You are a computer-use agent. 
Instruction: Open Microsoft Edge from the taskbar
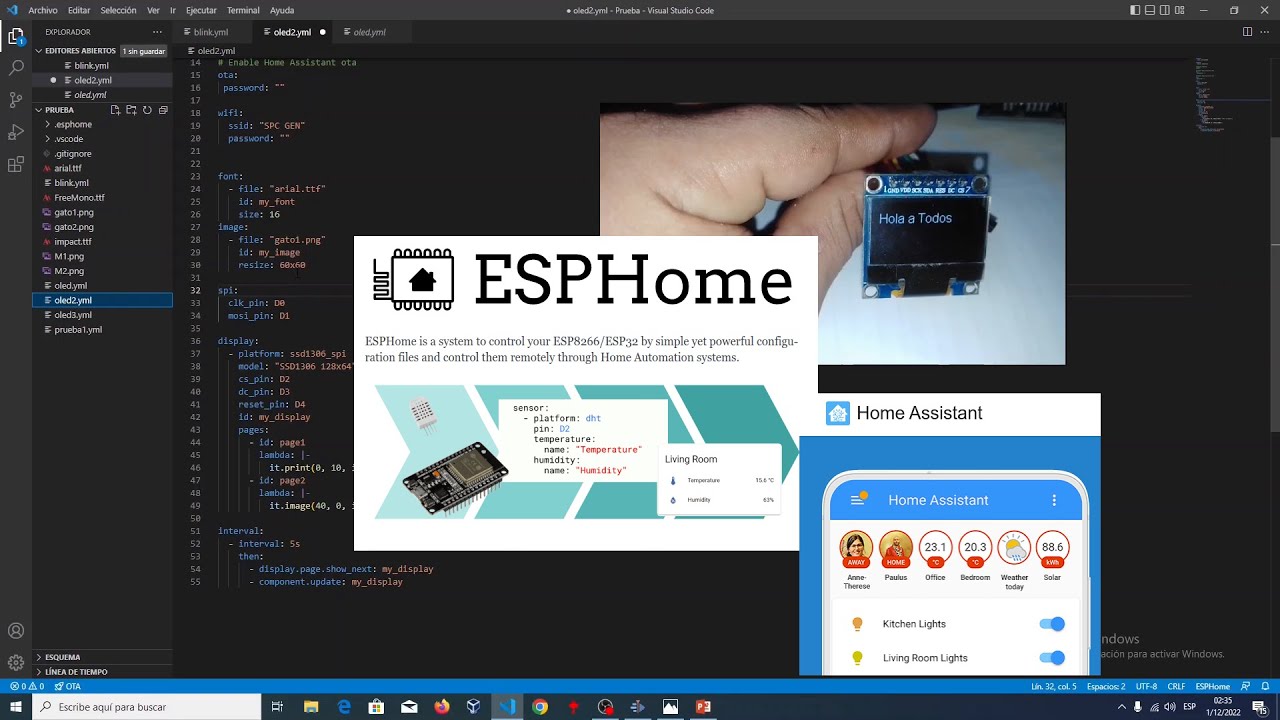point(344,707)
